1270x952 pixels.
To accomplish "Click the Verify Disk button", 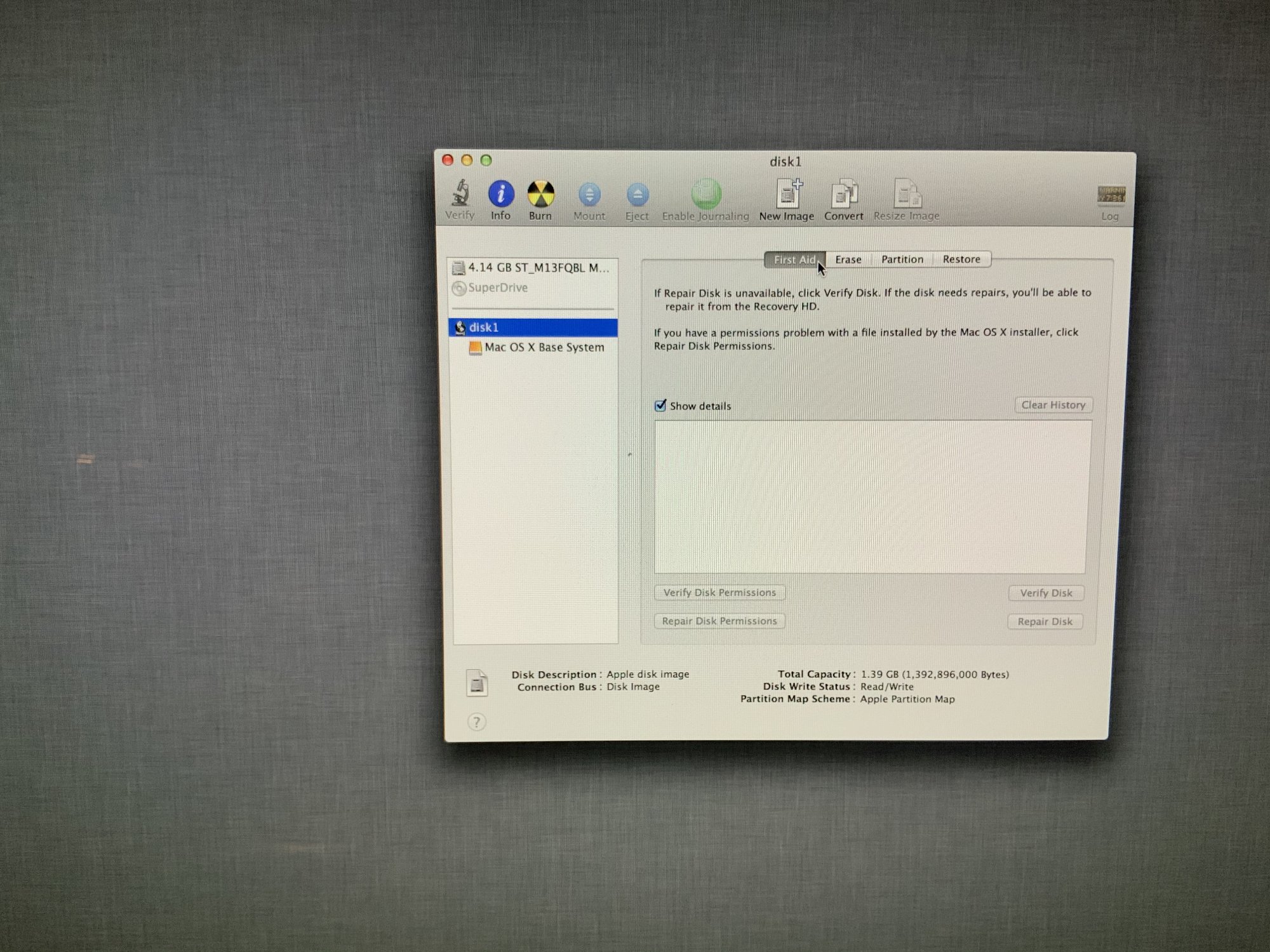I will coord(1045,593).
